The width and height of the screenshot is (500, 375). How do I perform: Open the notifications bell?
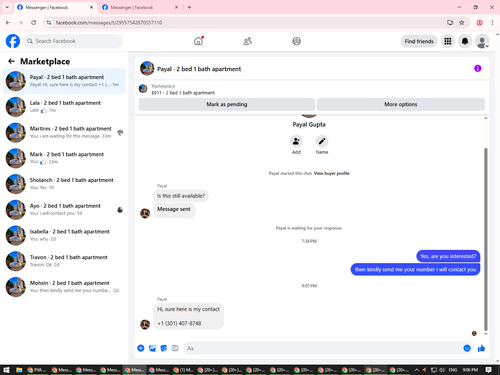pos(465,41)
